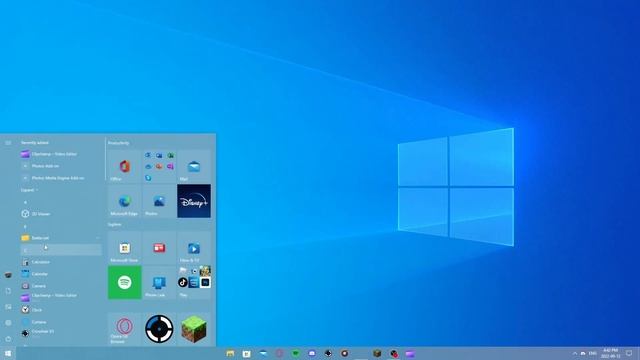Open Camera from the app list
This screenshot has width=640, height=360.
pos(61,286)
